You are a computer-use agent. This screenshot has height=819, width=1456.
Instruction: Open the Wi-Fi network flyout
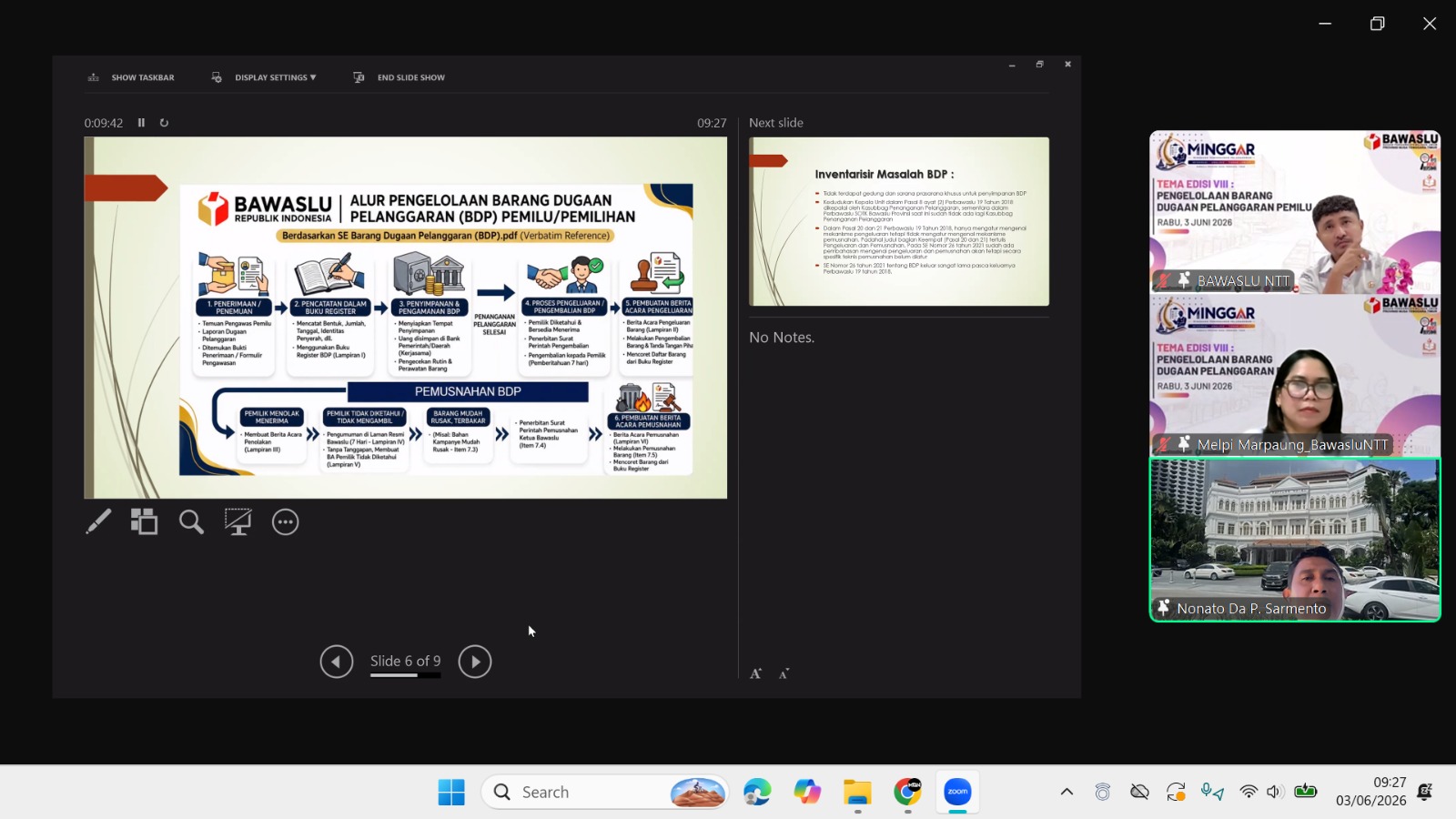click(x=1249, y=793)
